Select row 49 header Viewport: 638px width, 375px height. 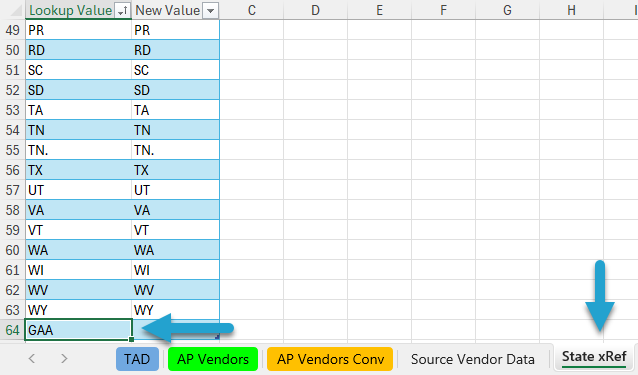[13, 30]
